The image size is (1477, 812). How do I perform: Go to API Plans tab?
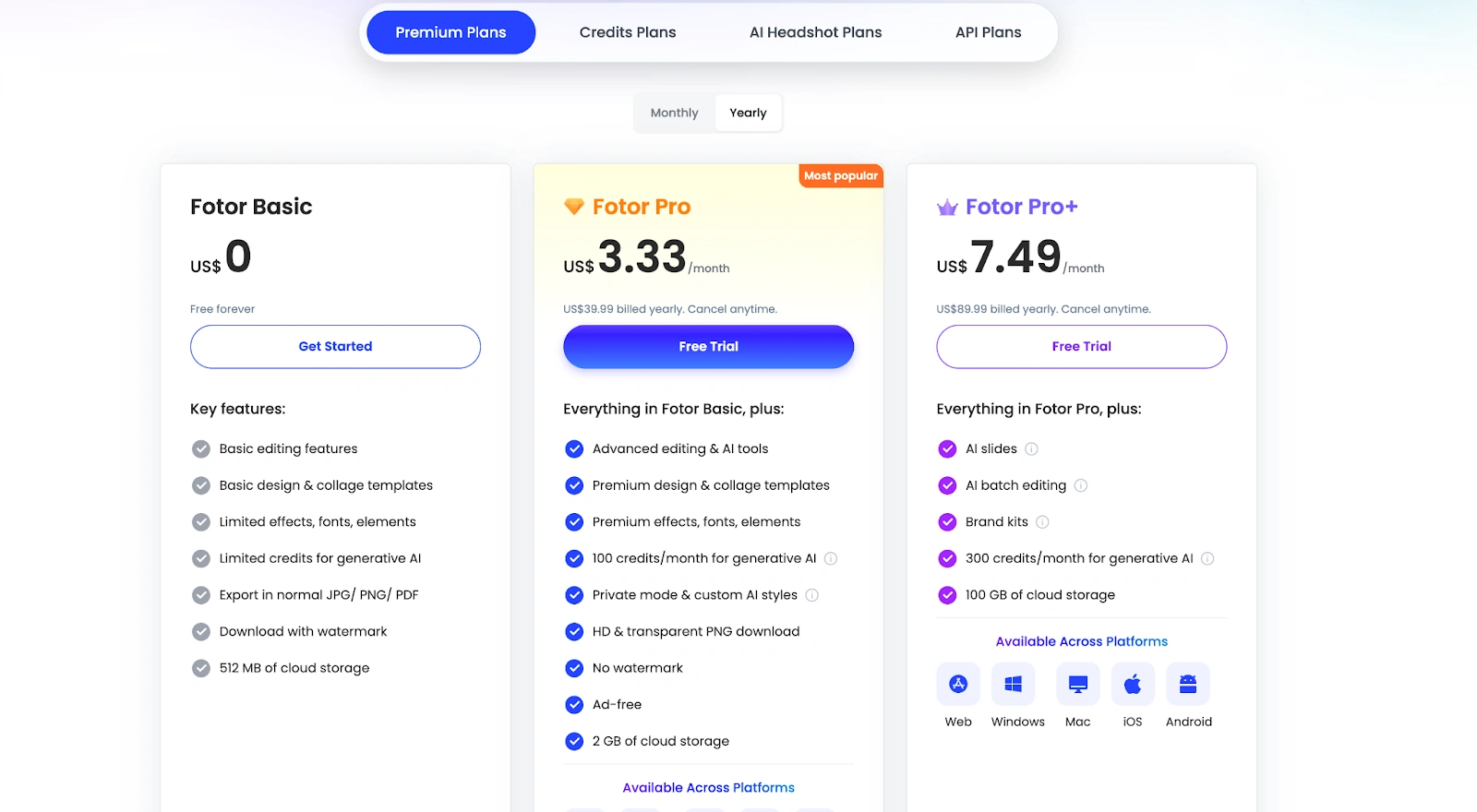988,32
